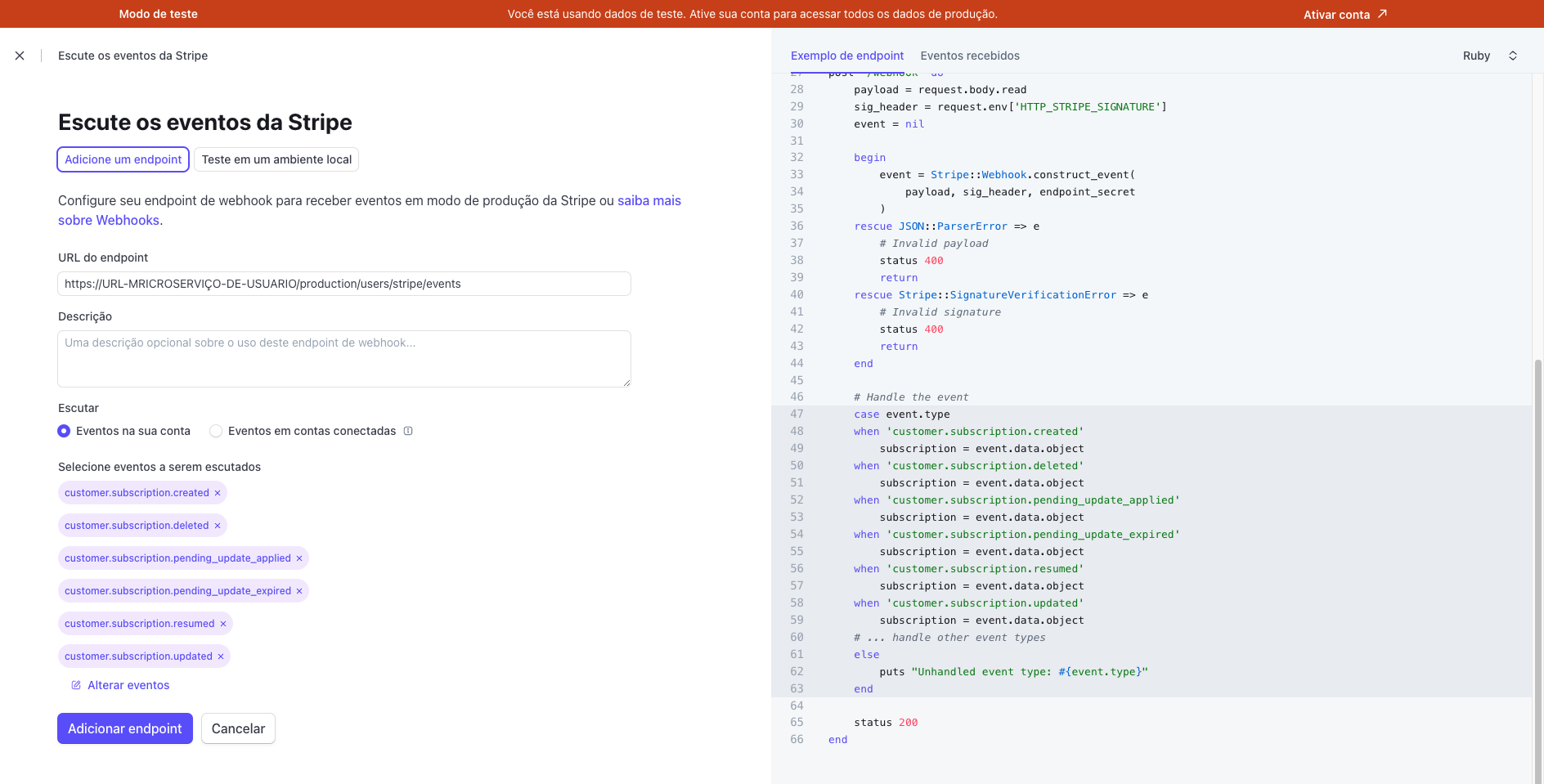Screen dimensions: 1544x784
Task: Click code line 65 status 200
Action: pos(886,723)
